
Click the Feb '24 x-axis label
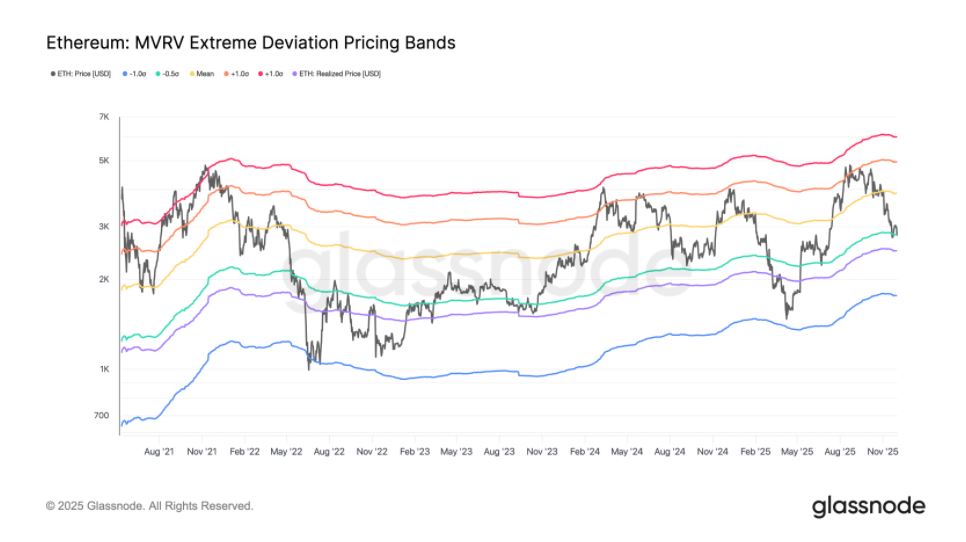585,451
